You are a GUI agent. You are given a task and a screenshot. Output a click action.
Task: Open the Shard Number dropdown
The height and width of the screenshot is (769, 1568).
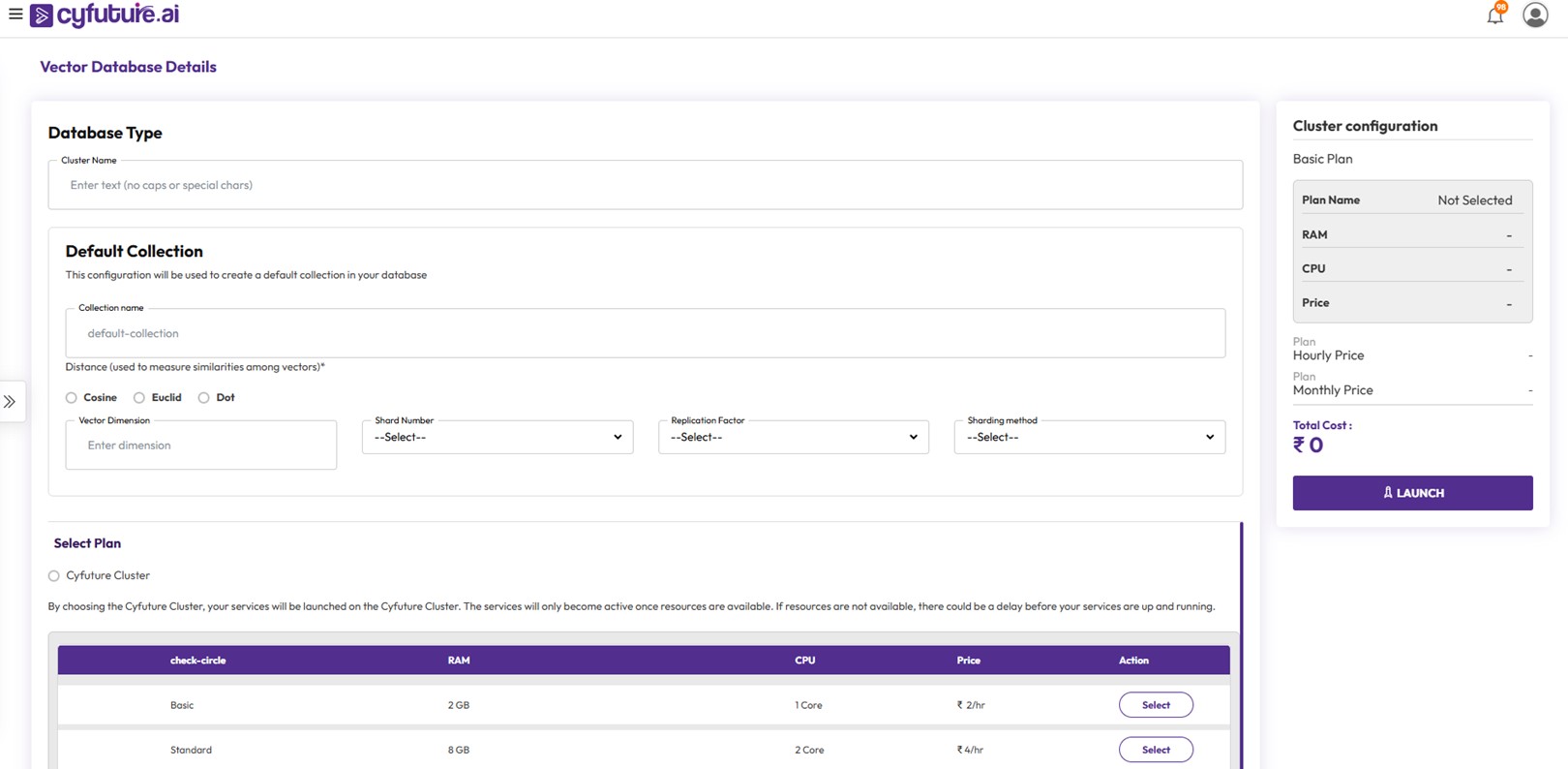497,438
